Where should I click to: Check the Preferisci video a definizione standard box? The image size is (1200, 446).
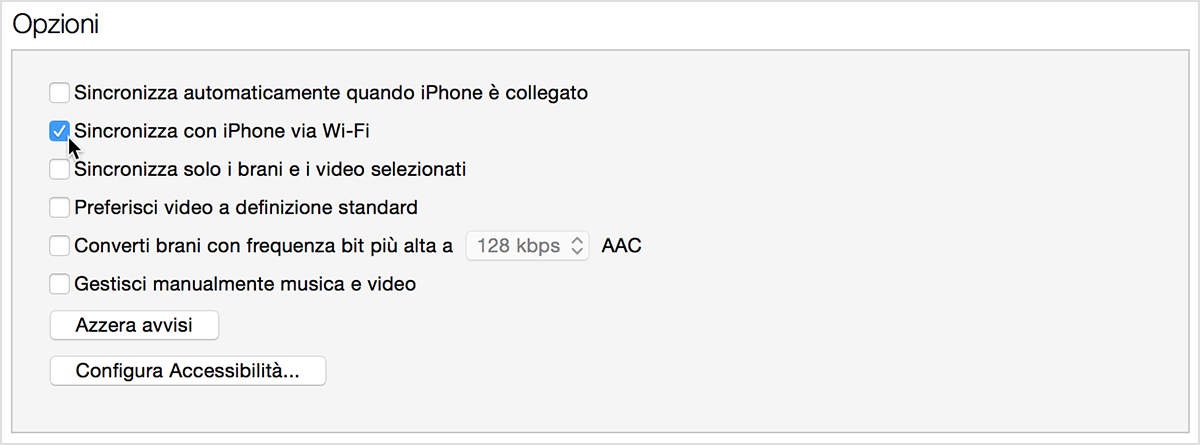(60, 208)
